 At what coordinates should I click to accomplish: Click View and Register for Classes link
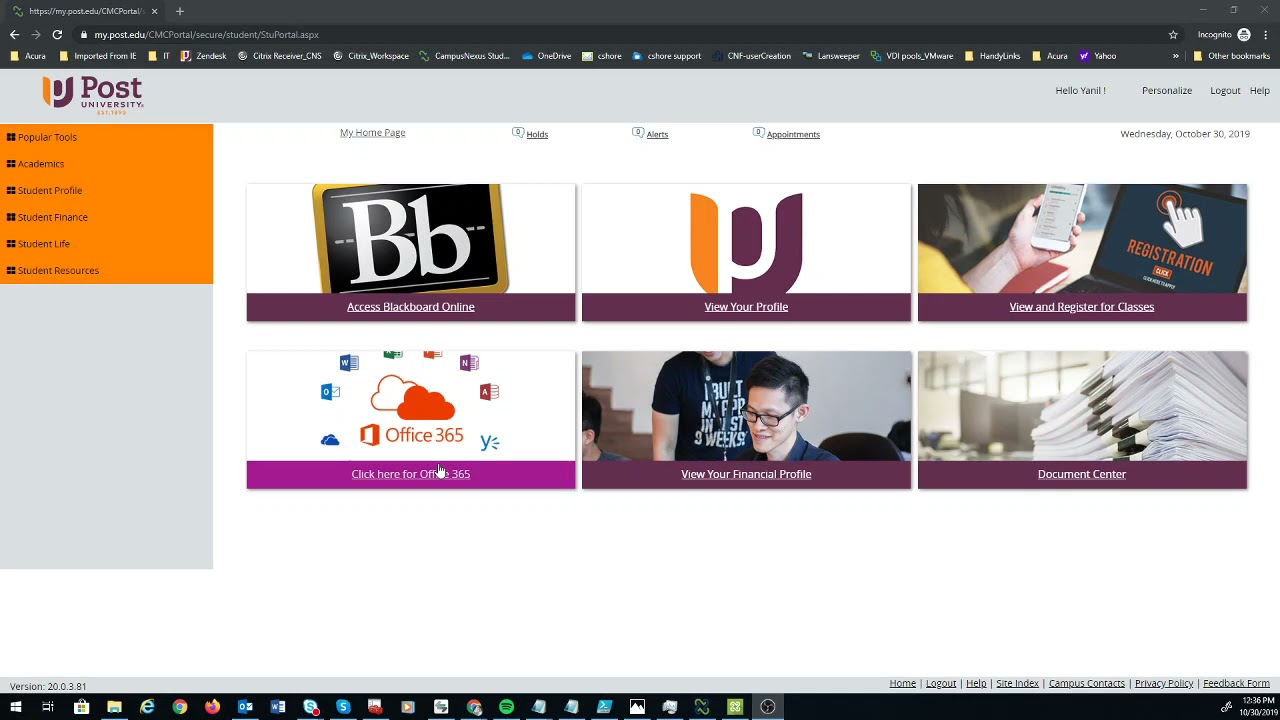[x=1082, y=307]
